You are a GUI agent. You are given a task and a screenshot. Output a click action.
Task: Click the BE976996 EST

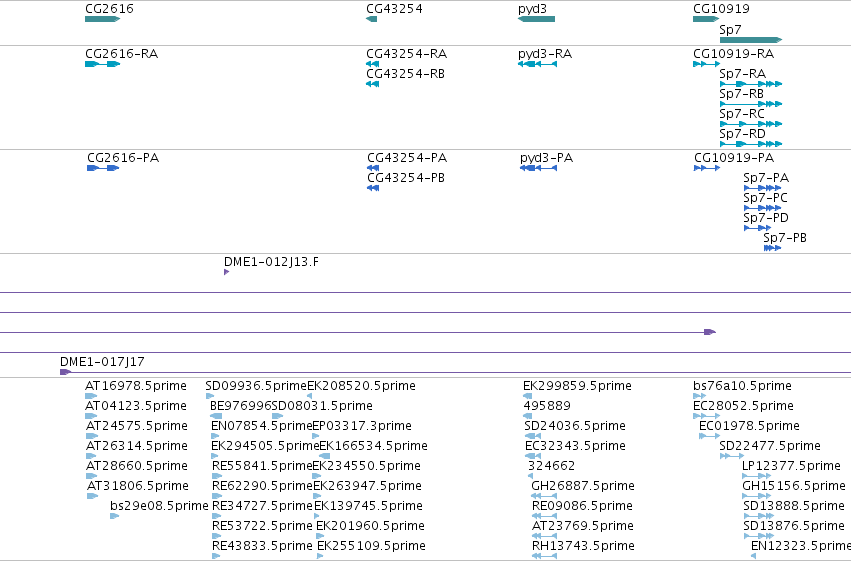coord(216,416)
